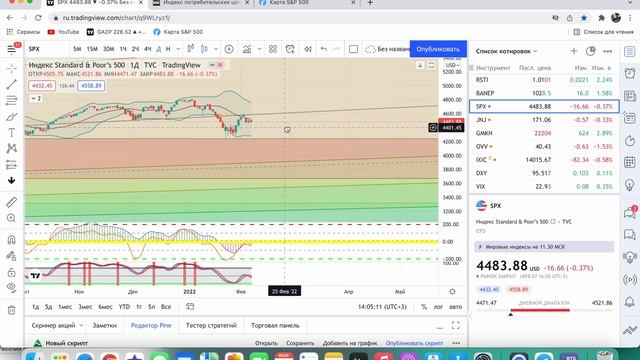
Task: Open the go to date calendar icon
Action: [190, 307]
